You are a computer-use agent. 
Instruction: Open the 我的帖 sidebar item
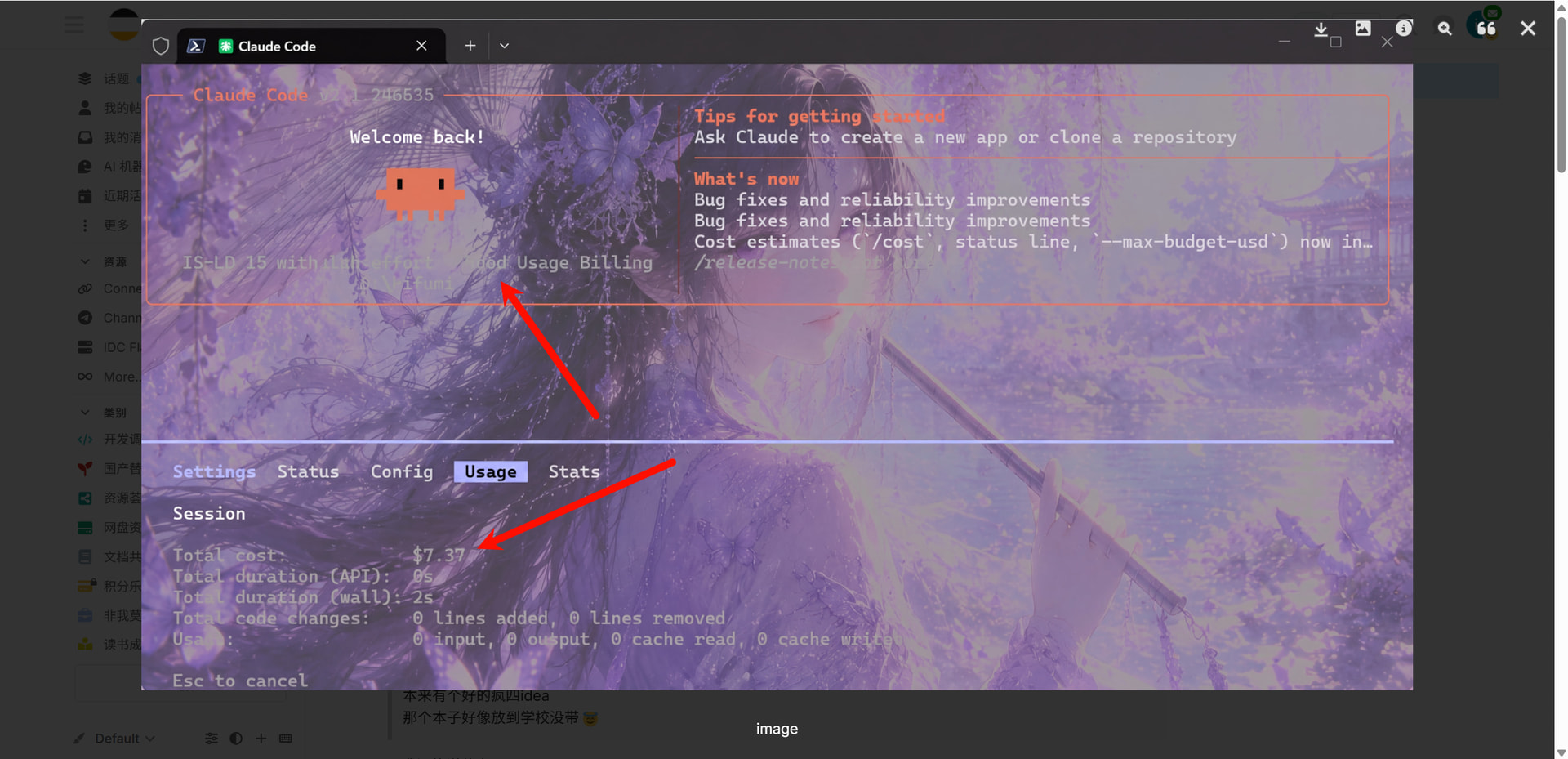[x=108, y=108]
